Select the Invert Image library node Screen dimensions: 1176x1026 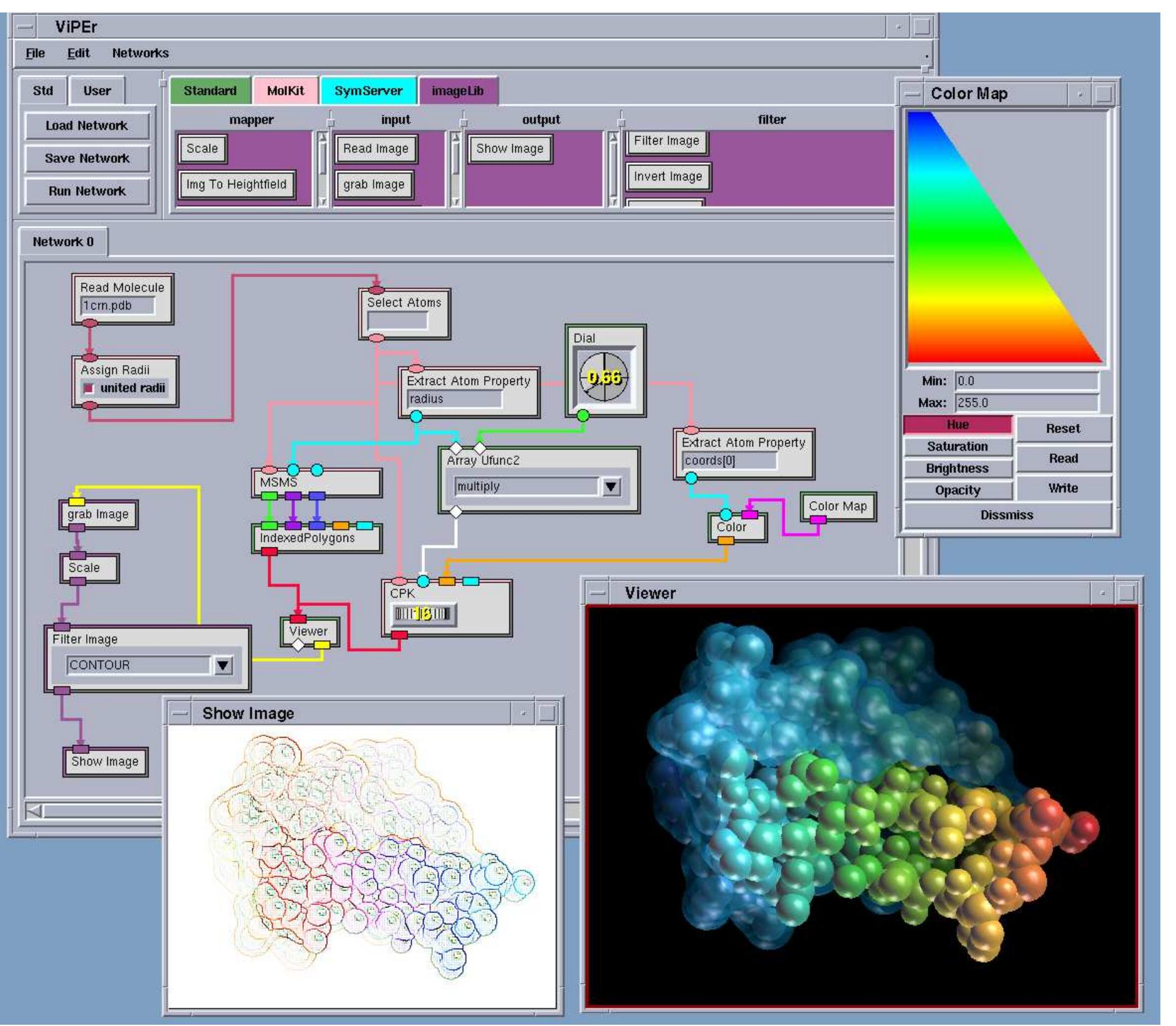tap(668, 177)
